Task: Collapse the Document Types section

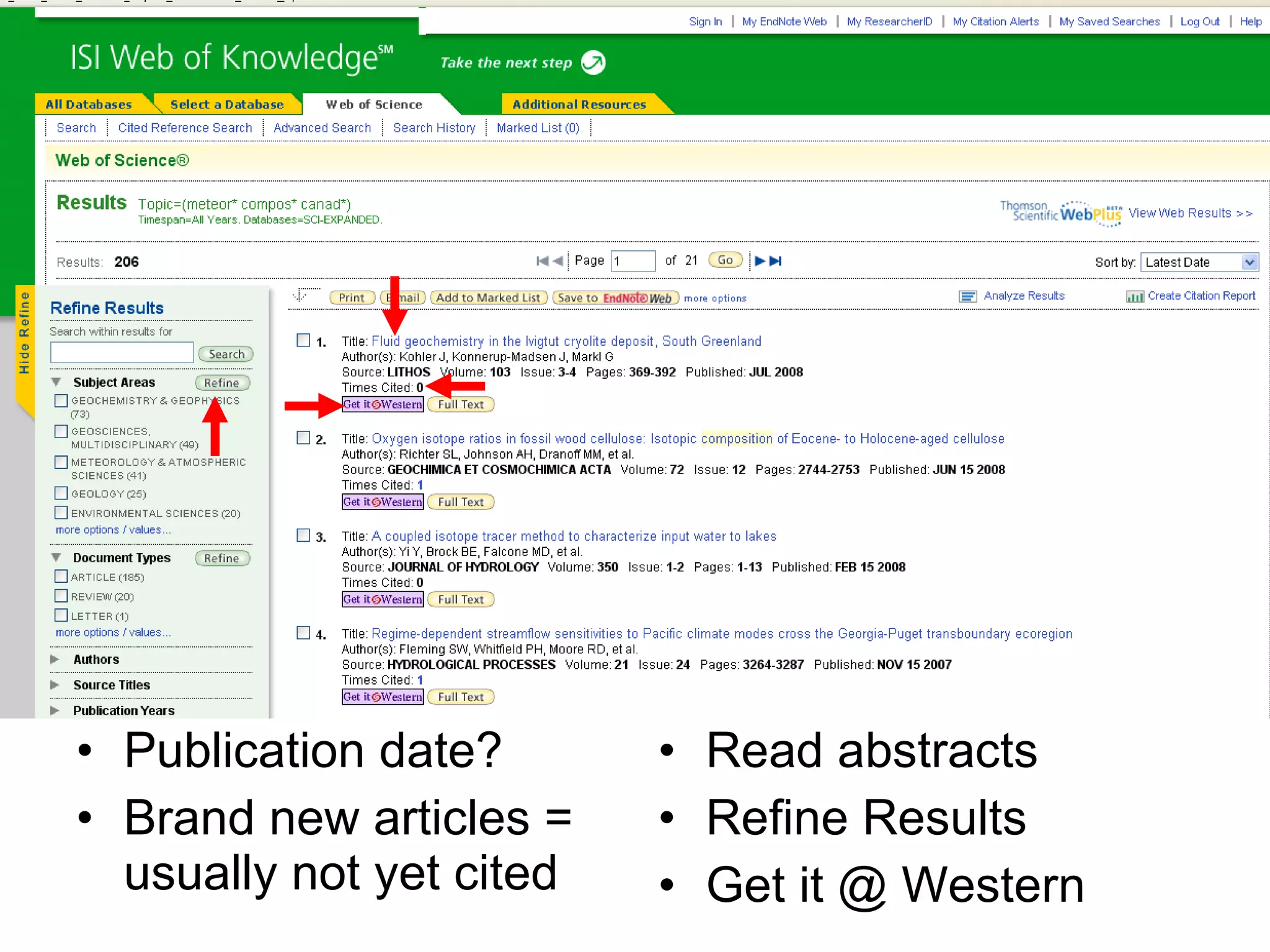Action: 56,557
